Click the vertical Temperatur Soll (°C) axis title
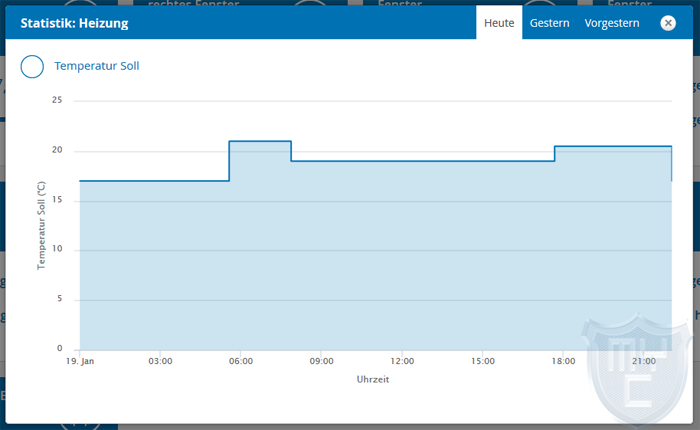This screenshot has height=430, width=700. [x=42, y=225]
